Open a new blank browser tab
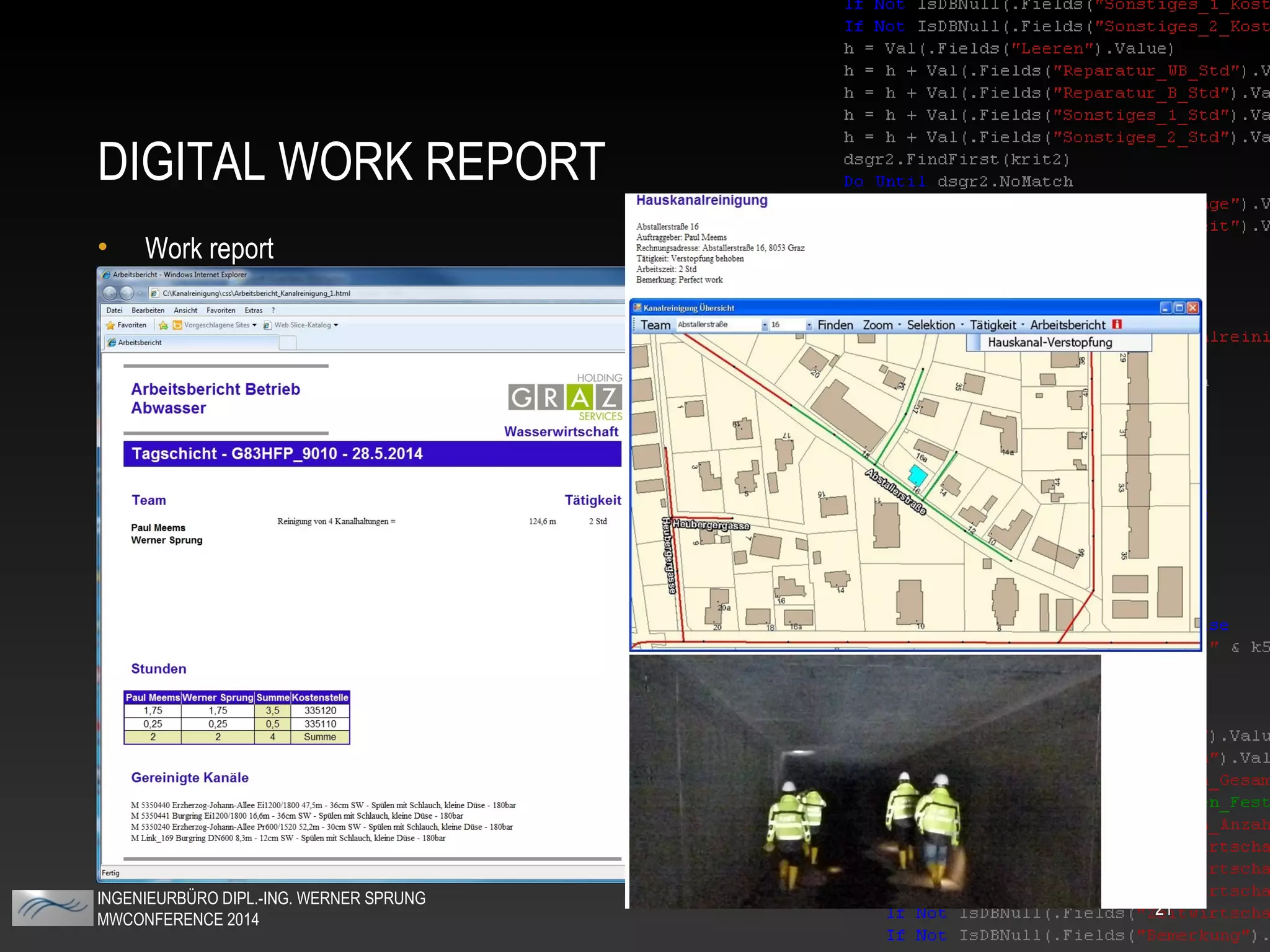 tap(288, 343)
